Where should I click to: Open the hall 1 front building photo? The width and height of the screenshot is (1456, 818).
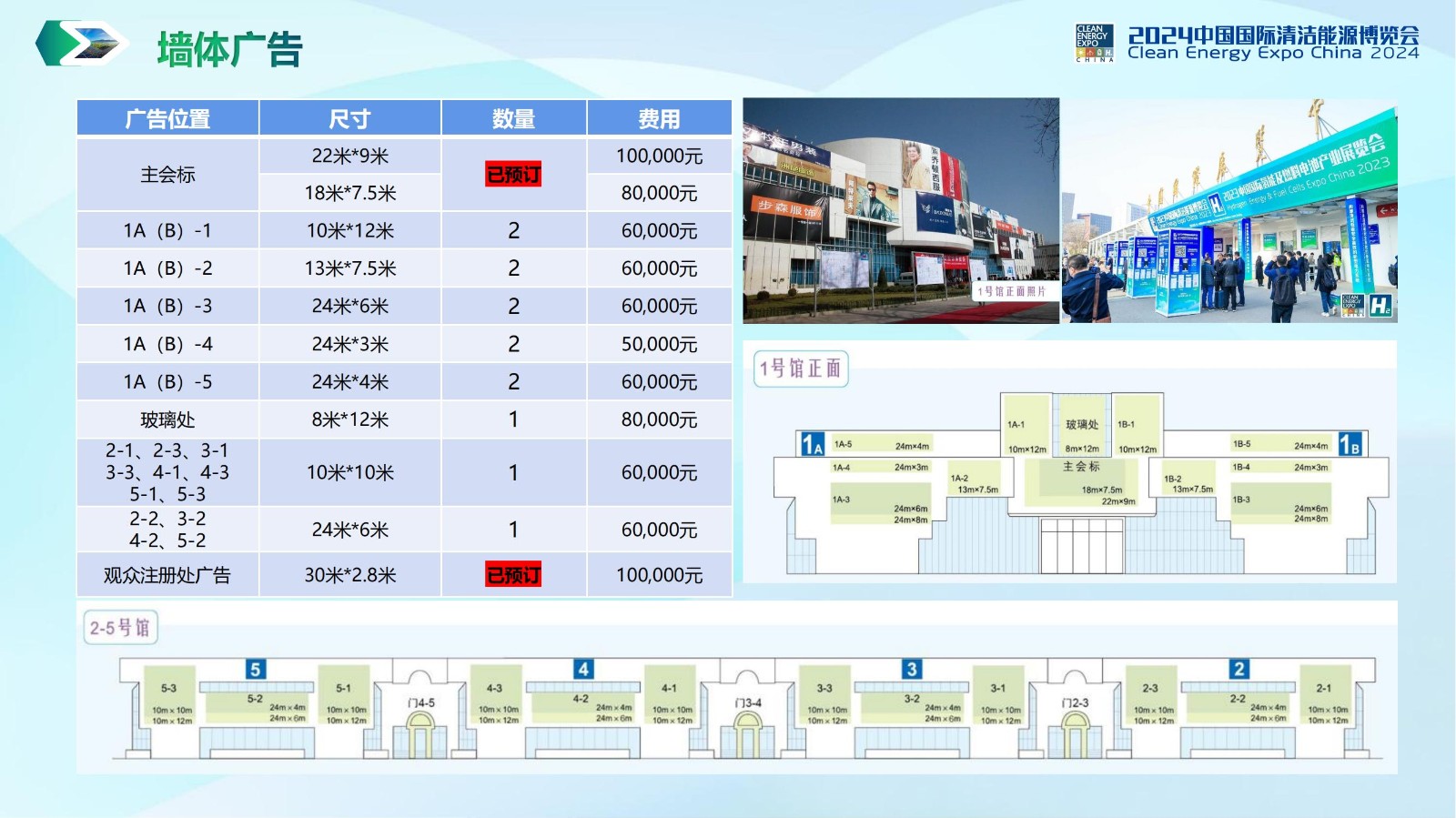(901, 211)
